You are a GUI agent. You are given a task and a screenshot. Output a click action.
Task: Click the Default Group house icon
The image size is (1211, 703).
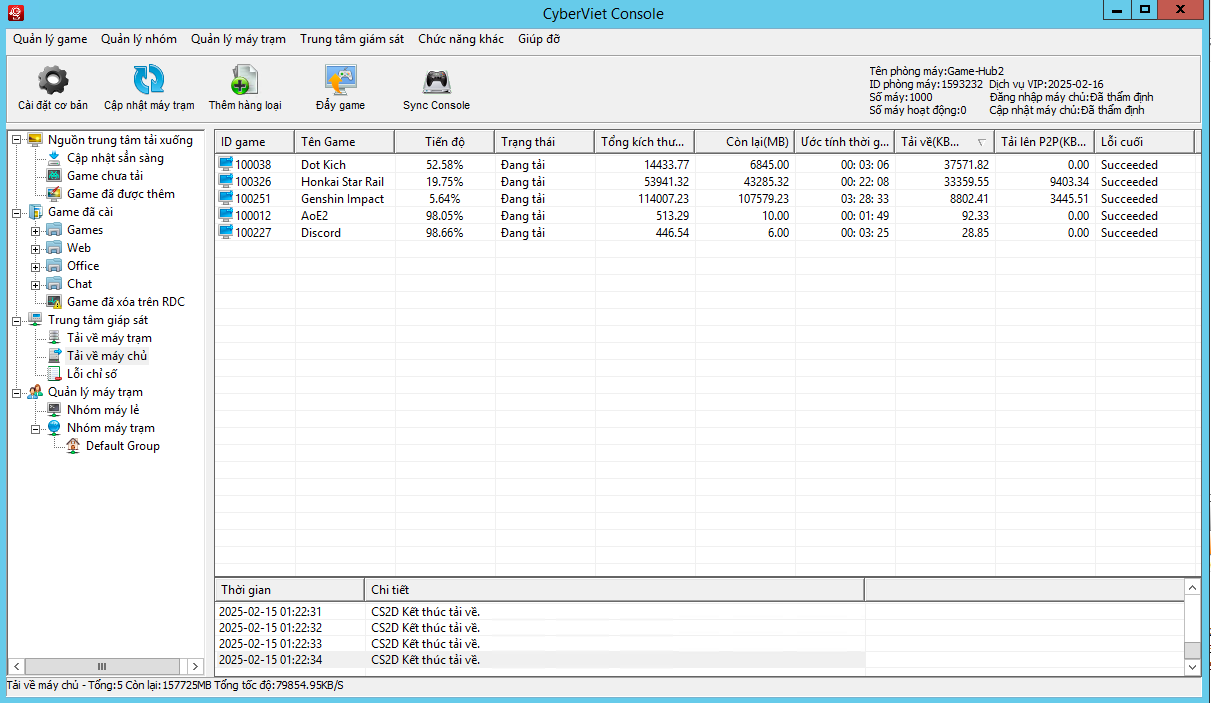tap(74, 446)
